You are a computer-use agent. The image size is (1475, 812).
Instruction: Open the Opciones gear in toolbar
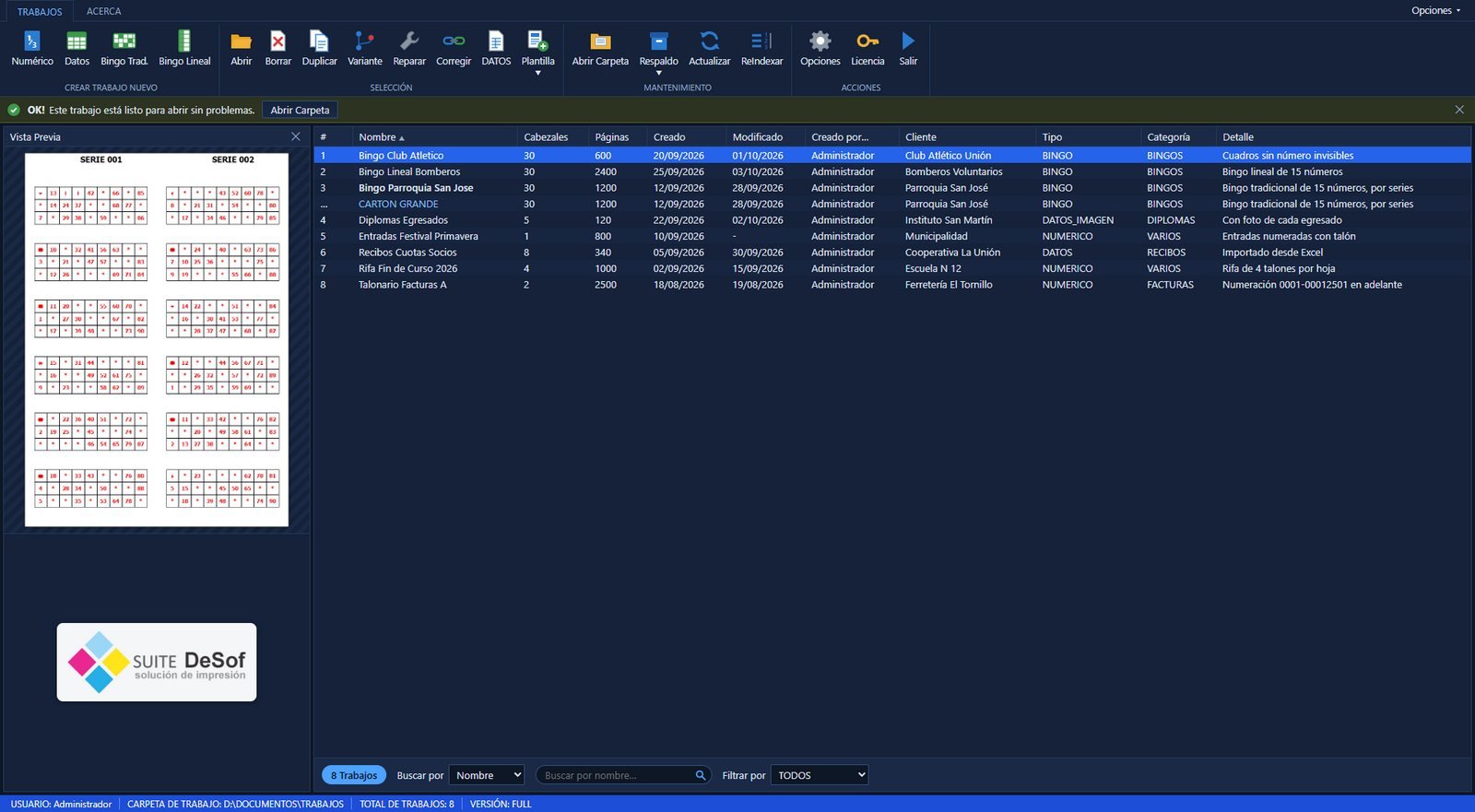(820, 48)
